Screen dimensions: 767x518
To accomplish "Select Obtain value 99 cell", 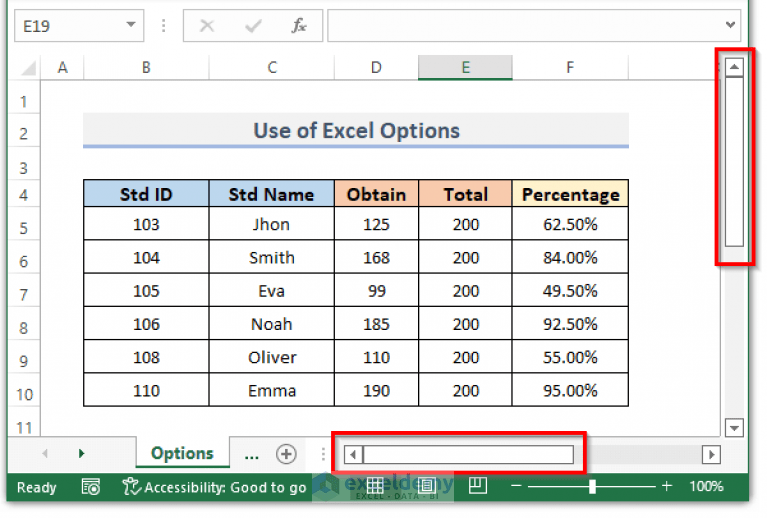I will click(377, 292).
